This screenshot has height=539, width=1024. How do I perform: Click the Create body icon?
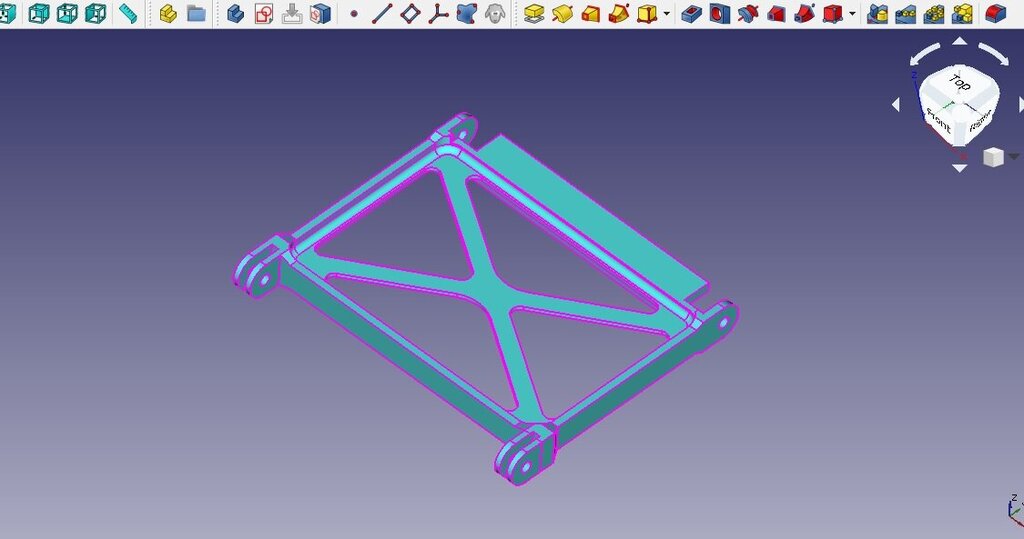pyautogui.click(x=236, y=13)
